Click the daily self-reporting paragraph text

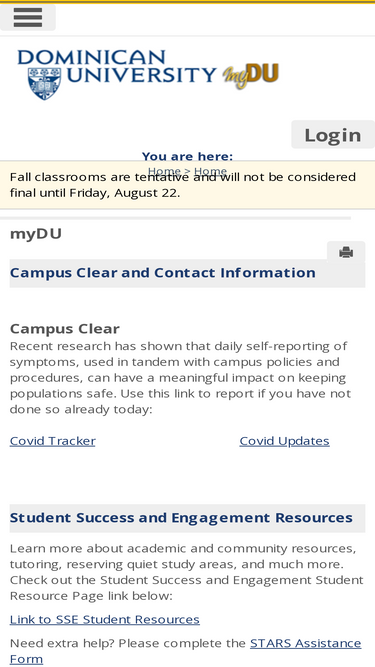181,378
